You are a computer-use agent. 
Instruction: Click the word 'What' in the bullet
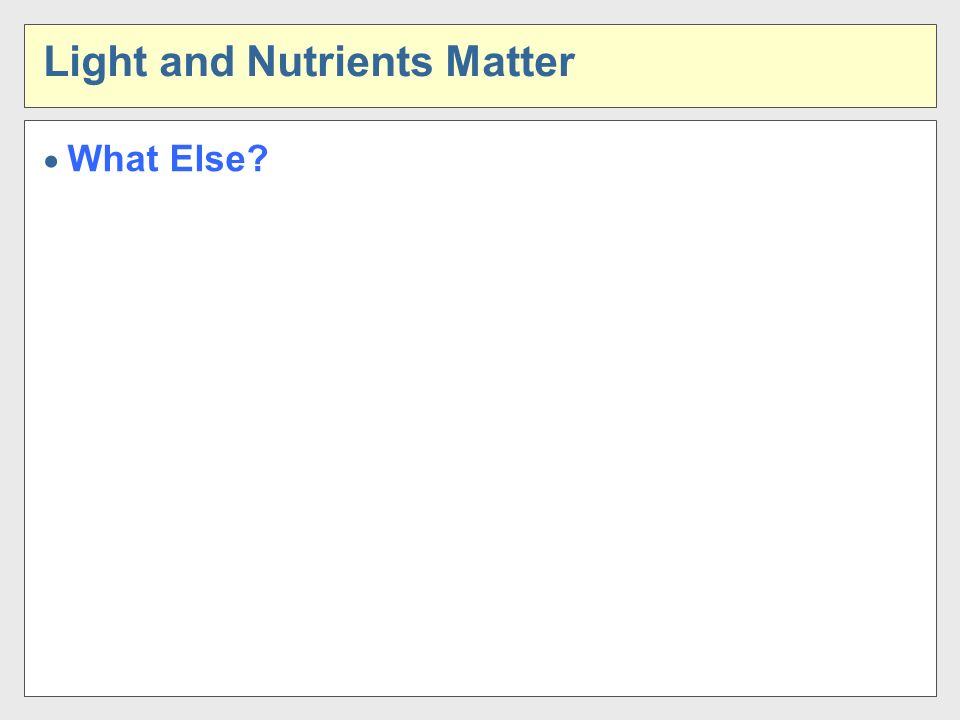pos(113,159)
